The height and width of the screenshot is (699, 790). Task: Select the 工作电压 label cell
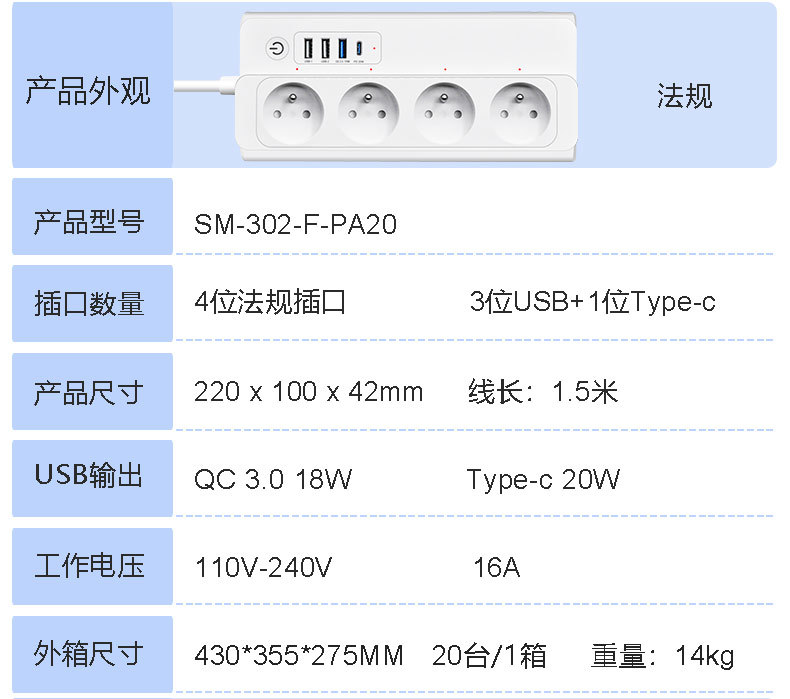click(91, 566)
